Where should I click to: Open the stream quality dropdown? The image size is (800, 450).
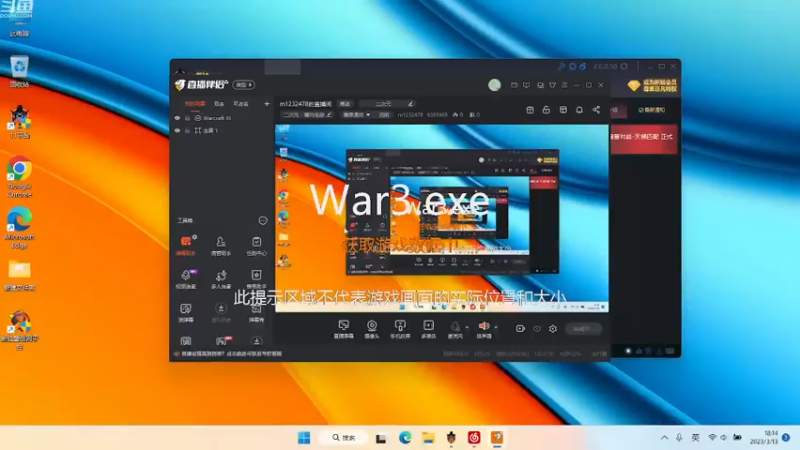(x=356, y=115)
